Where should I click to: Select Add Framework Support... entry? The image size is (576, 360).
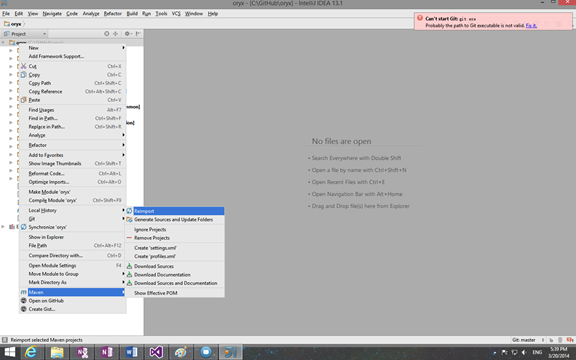click(x=72, y=56)
